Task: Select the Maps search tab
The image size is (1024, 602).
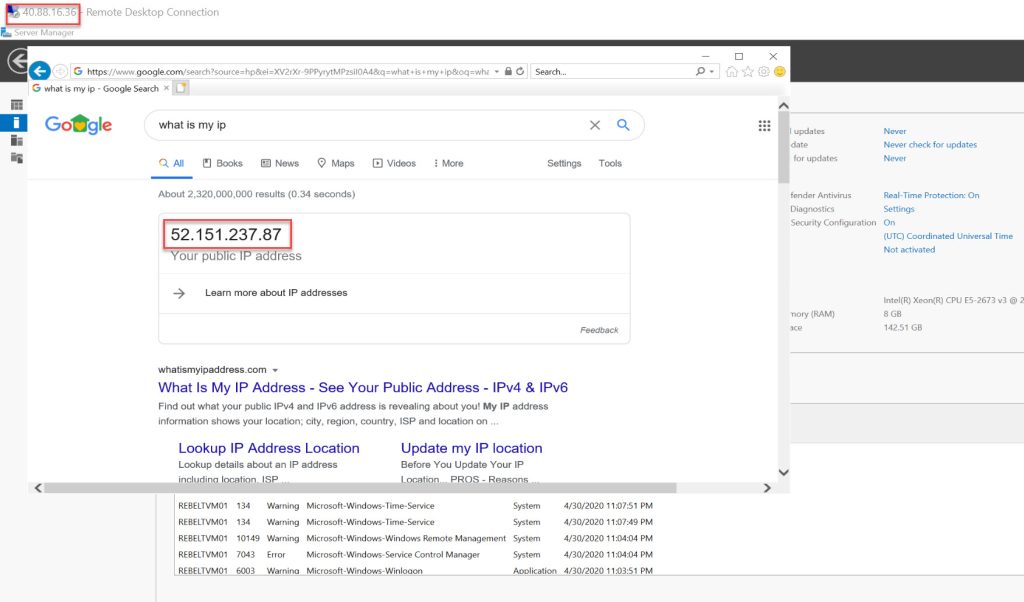Action: click(x=335, y=162)
